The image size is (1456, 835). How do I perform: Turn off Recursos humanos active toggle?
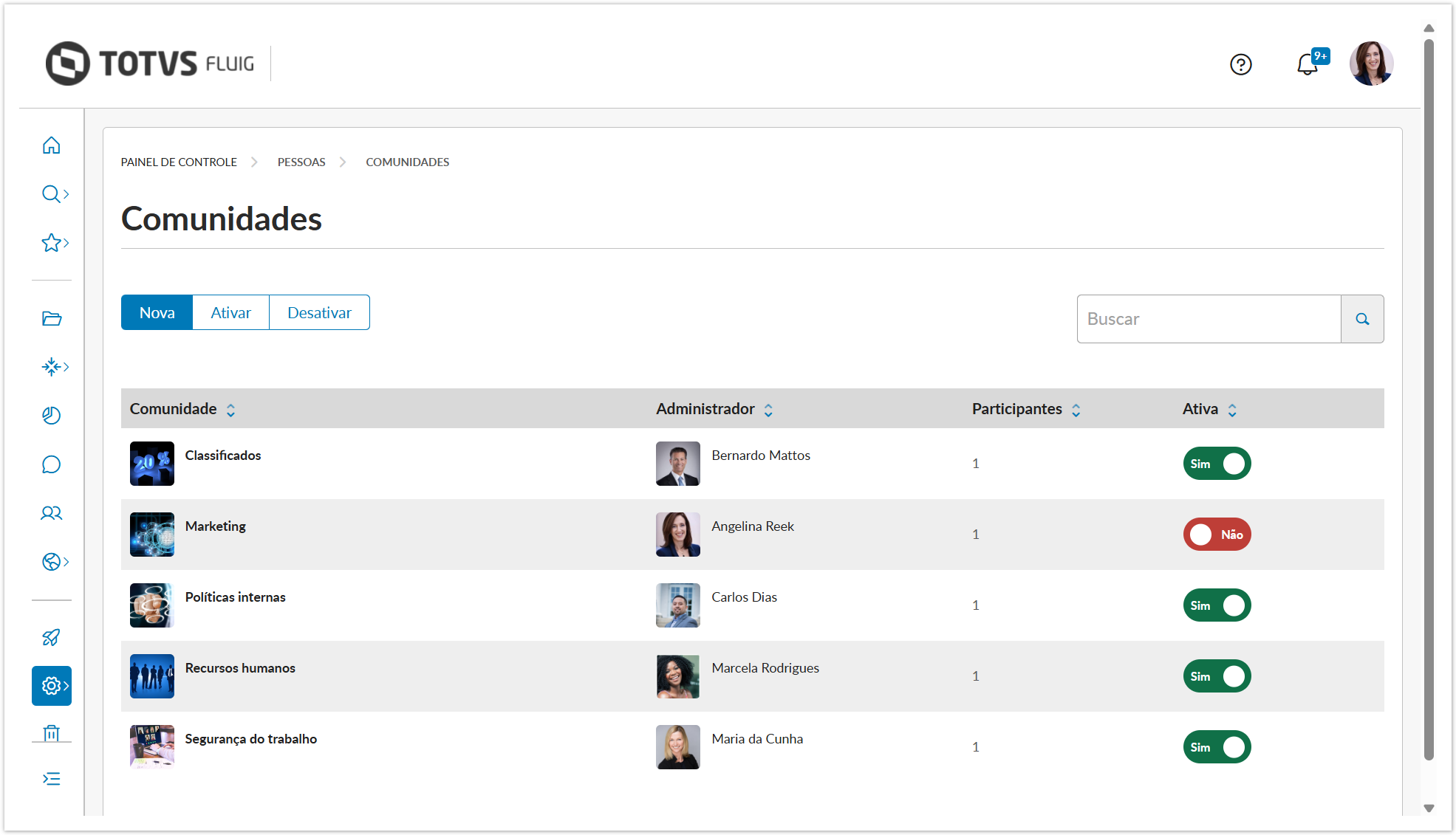[x=1217, y=676]
